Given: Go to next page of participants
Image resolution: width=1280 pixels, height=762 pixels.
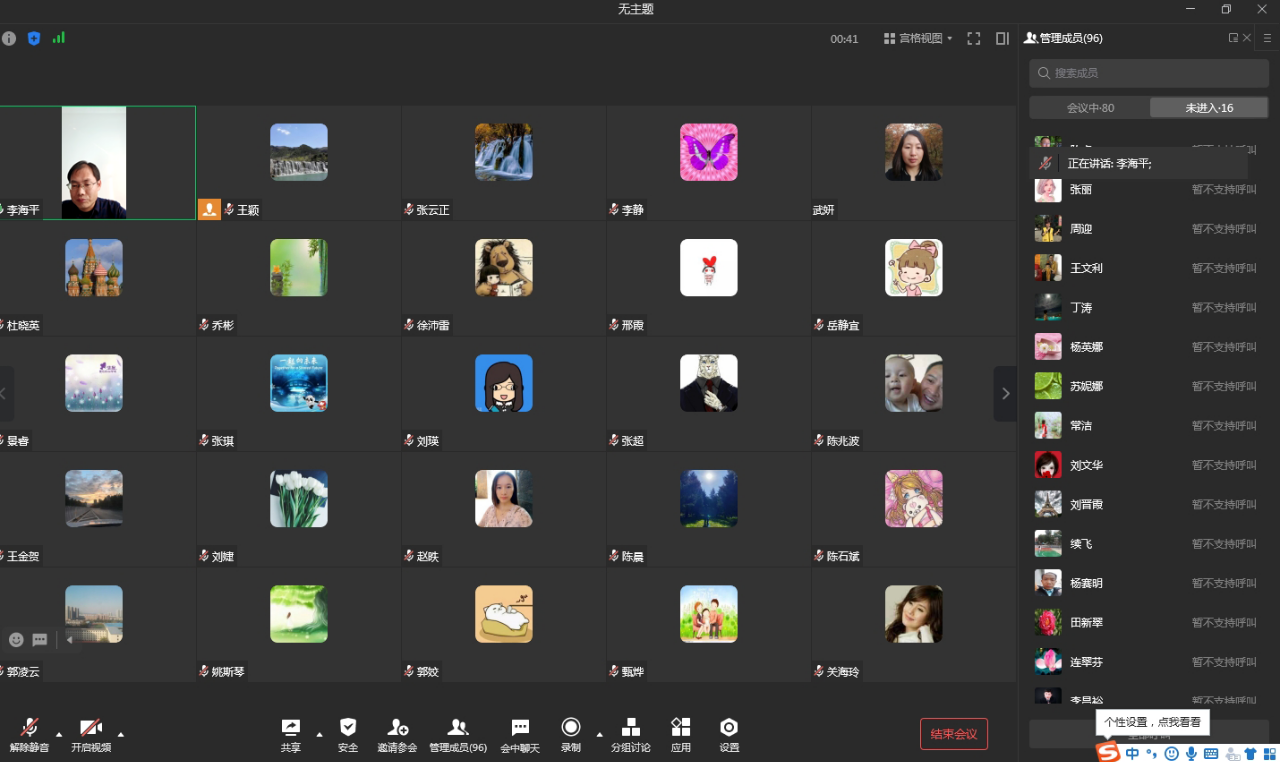Looking at the screenshot, I should pos(1005,394).
